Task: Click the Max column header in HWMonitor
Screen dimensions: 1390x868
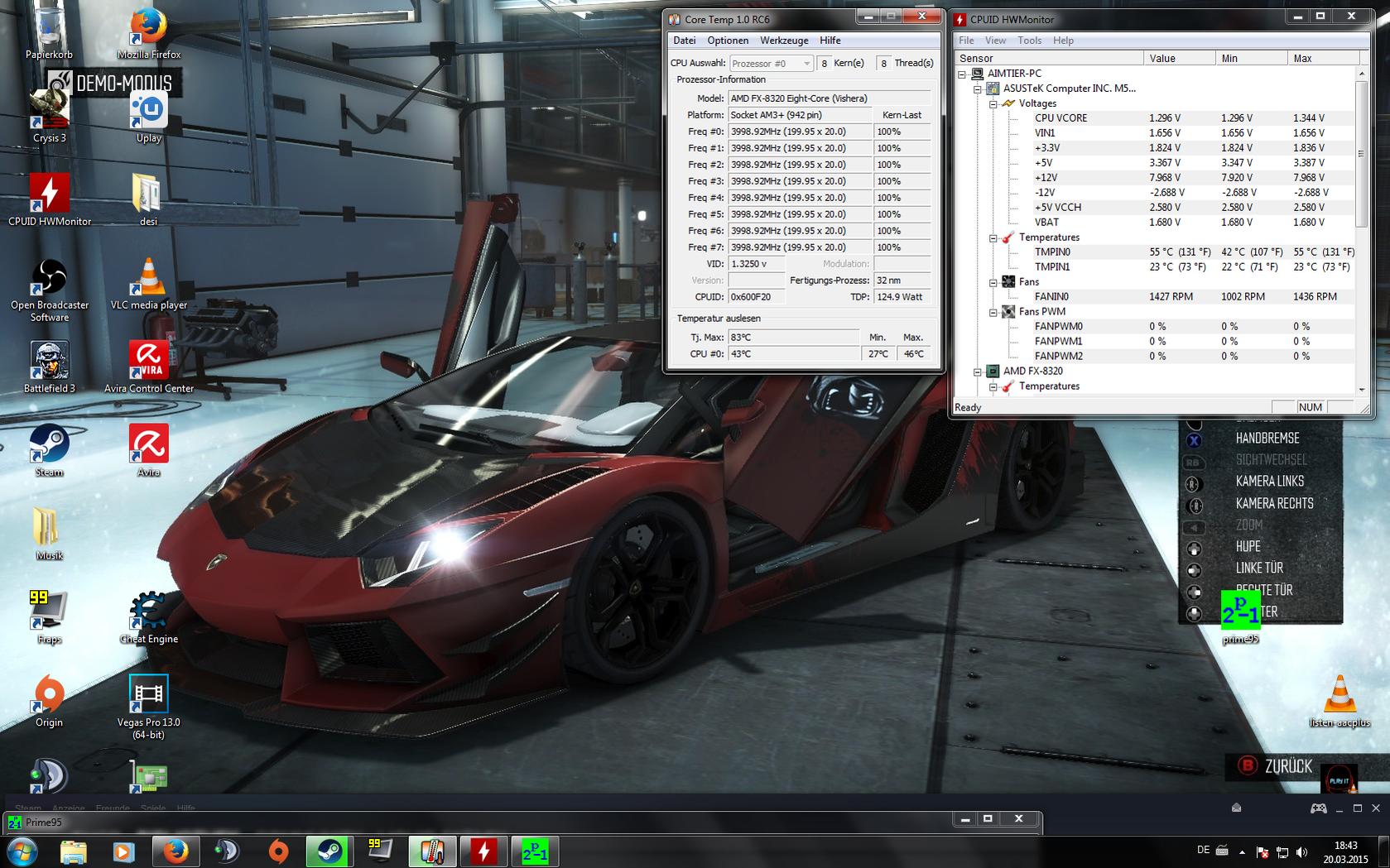Action: tap(1324, 58)
